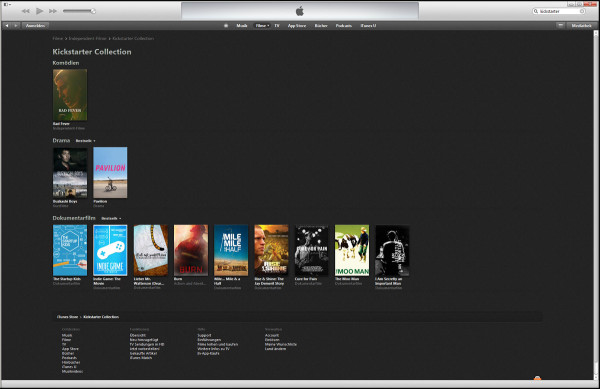Image resolution: width=600 pixels, height=389 pixels.
Task: Open footer Podcasts link
Action: coord(69,358)
